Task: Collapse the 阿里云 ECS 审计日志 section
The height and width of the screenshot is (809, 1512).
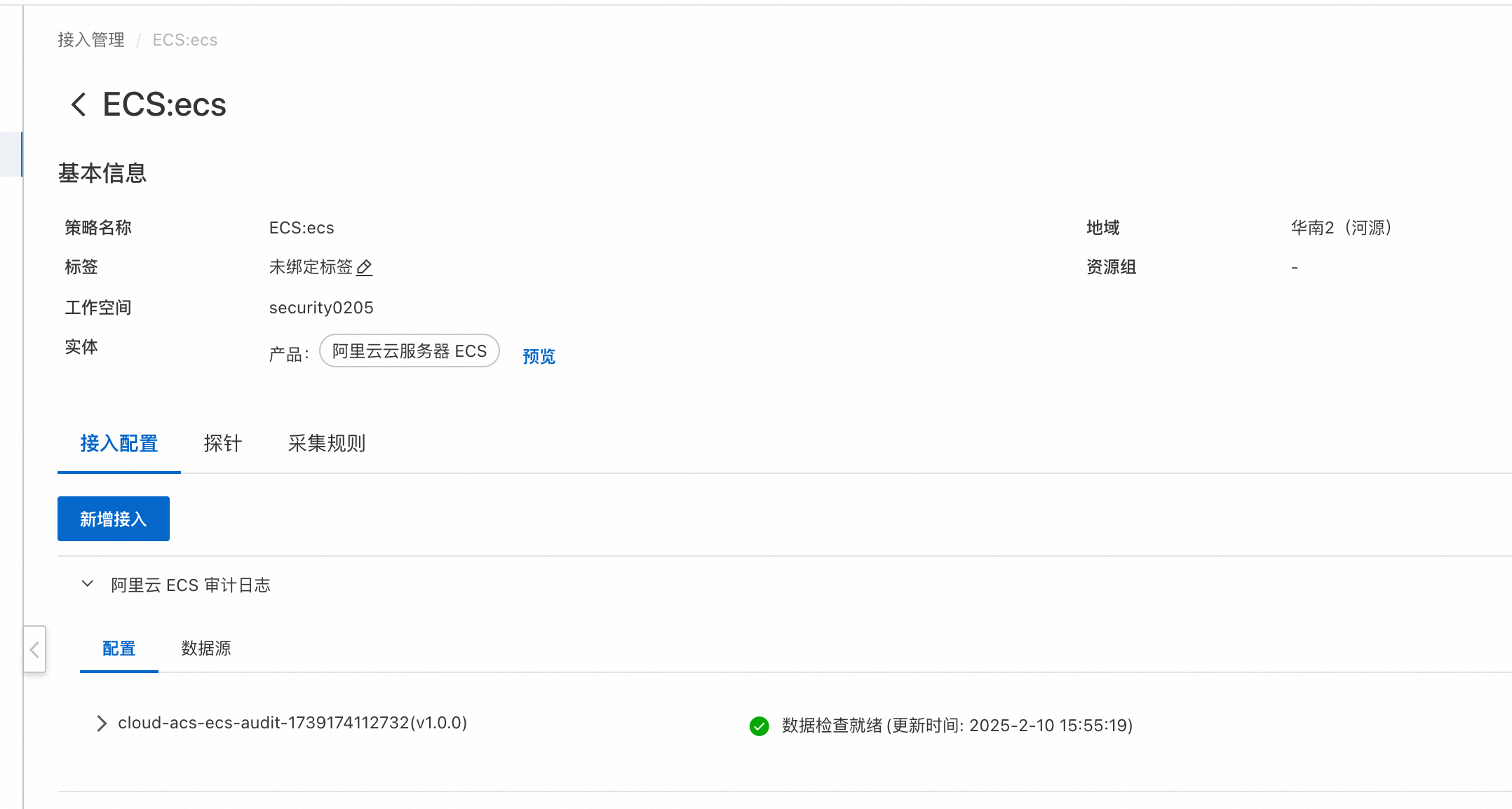Action: (88, 584)
